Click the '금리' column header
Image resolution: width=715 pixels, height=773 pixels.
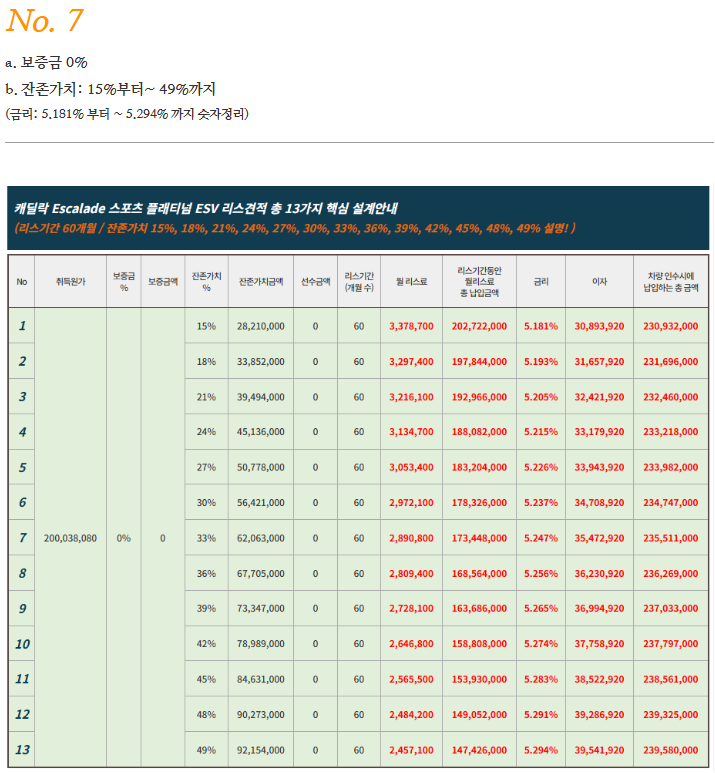(x=541, y=281)
